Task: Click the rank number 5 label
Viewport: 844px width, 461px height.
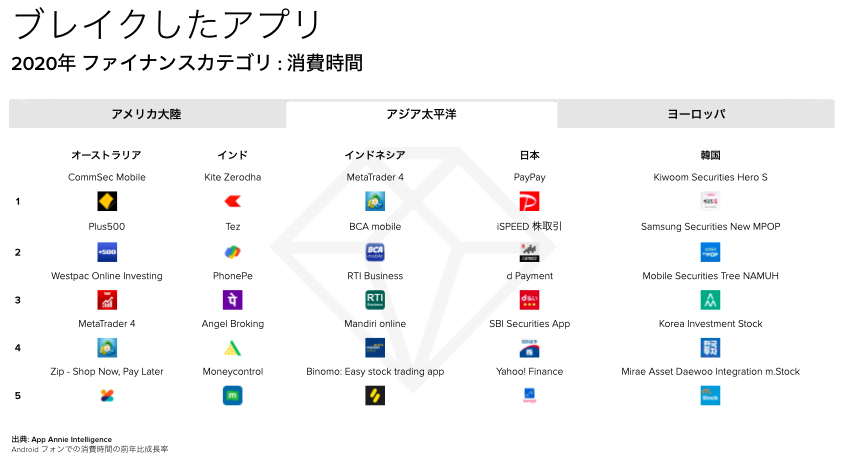Action: [x=18, y=396]
